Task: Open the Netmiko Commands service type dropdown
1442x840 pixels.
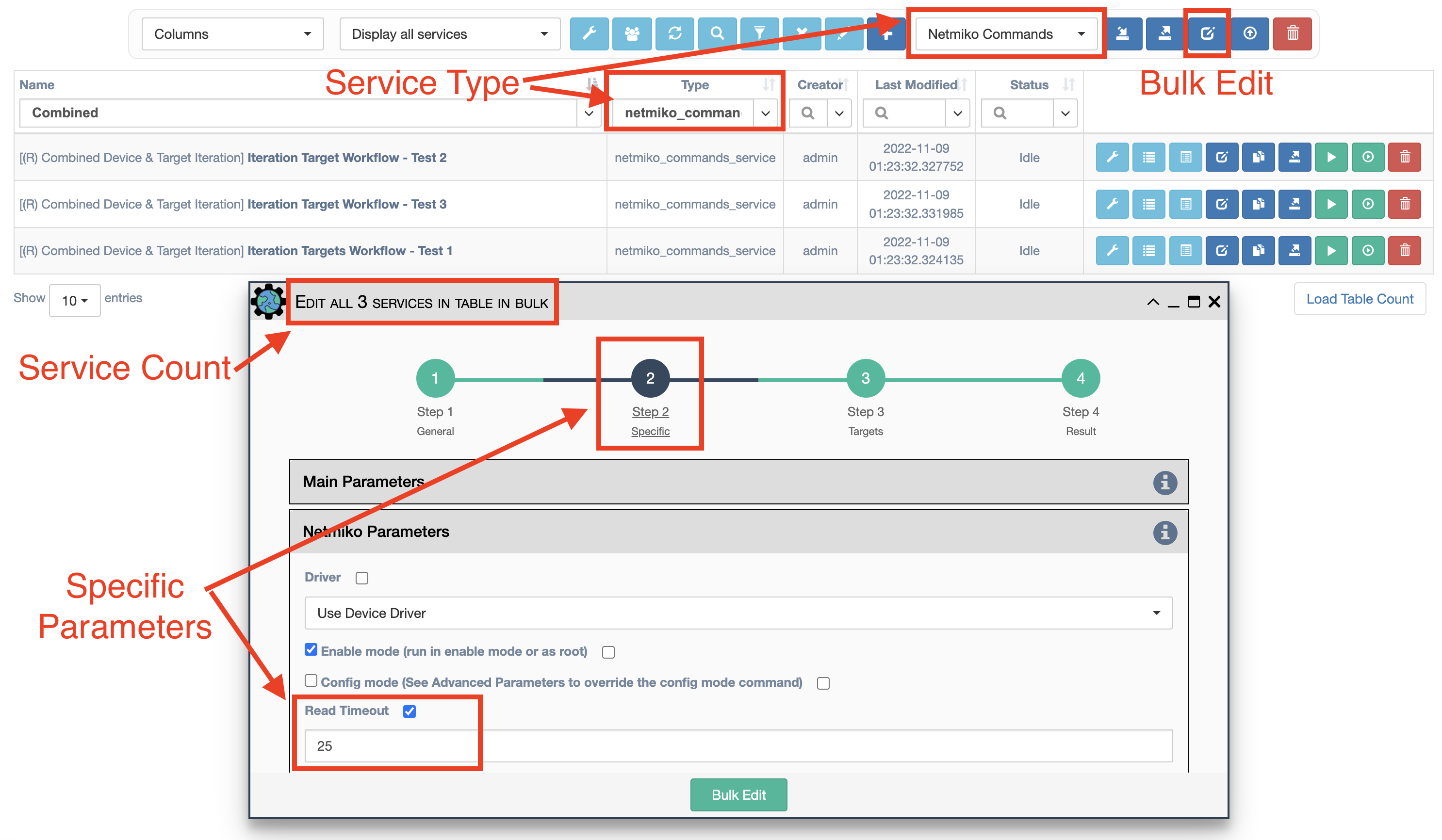Action: 1007,34
